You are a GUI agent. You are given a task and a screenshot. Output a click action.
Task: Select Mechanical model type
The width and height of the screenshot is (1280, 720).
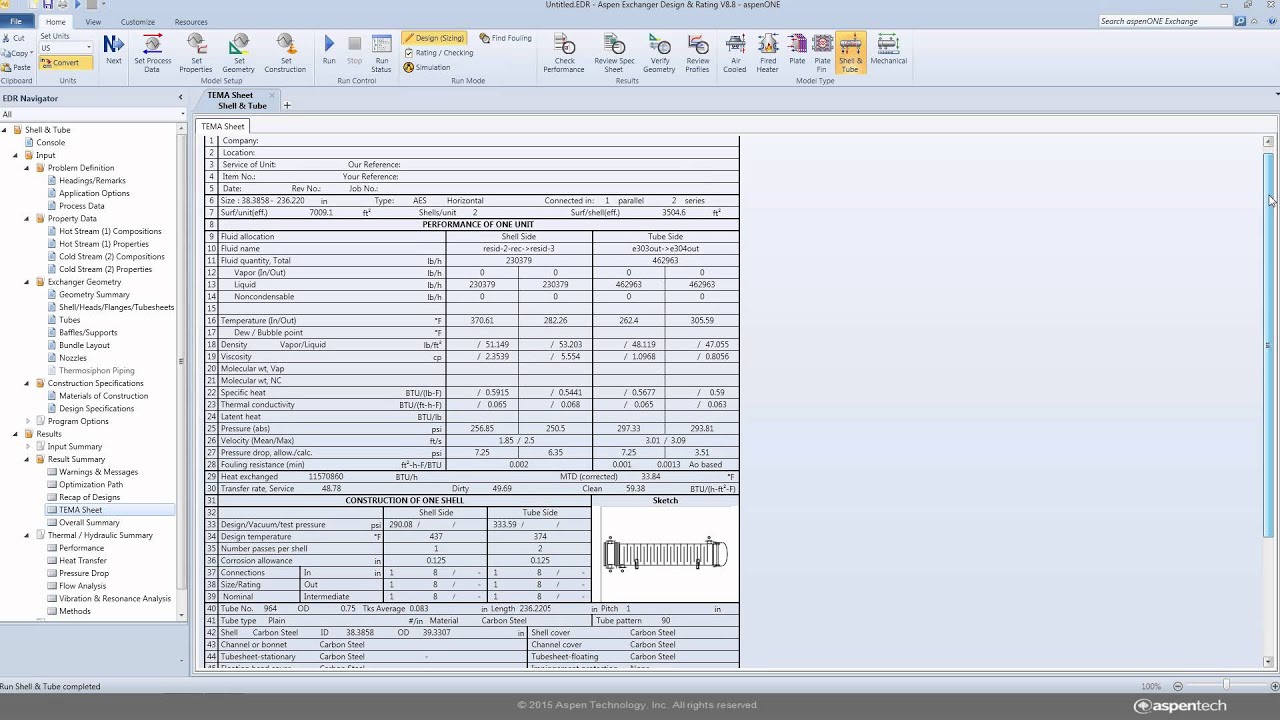click(888, 49)
